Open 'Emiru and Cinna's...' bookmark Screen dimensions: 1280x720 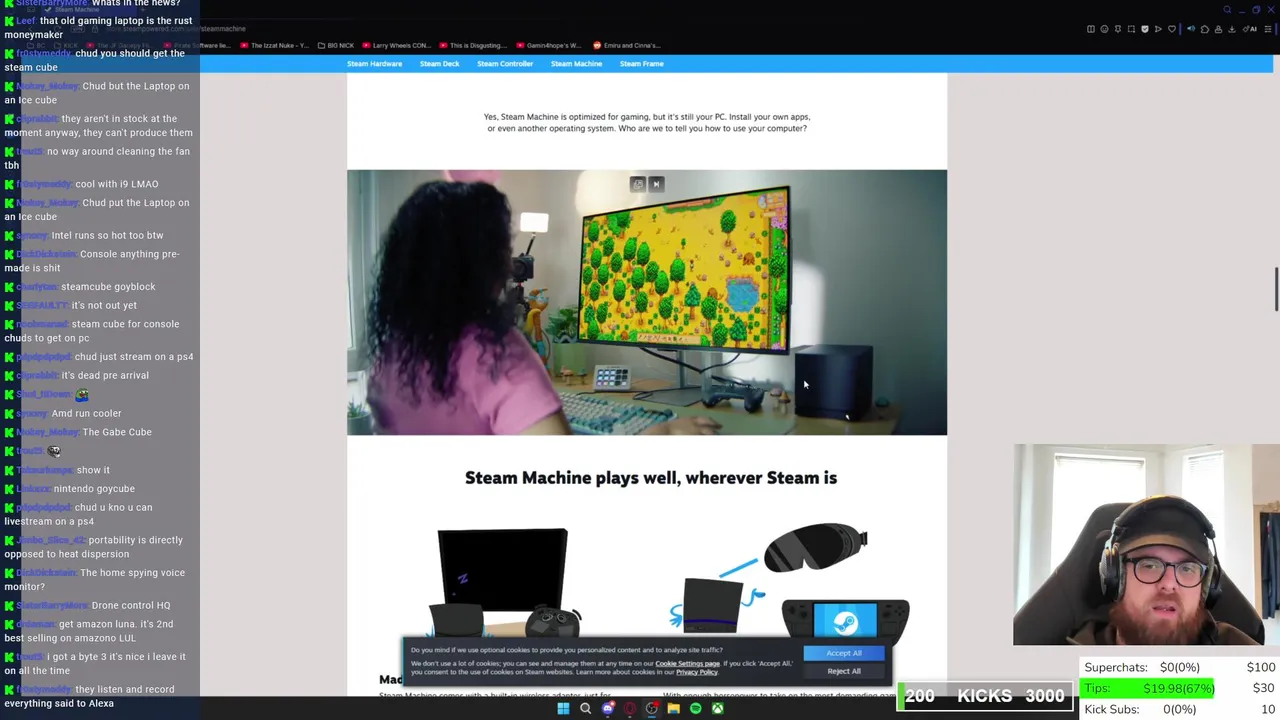coord(626,45)
